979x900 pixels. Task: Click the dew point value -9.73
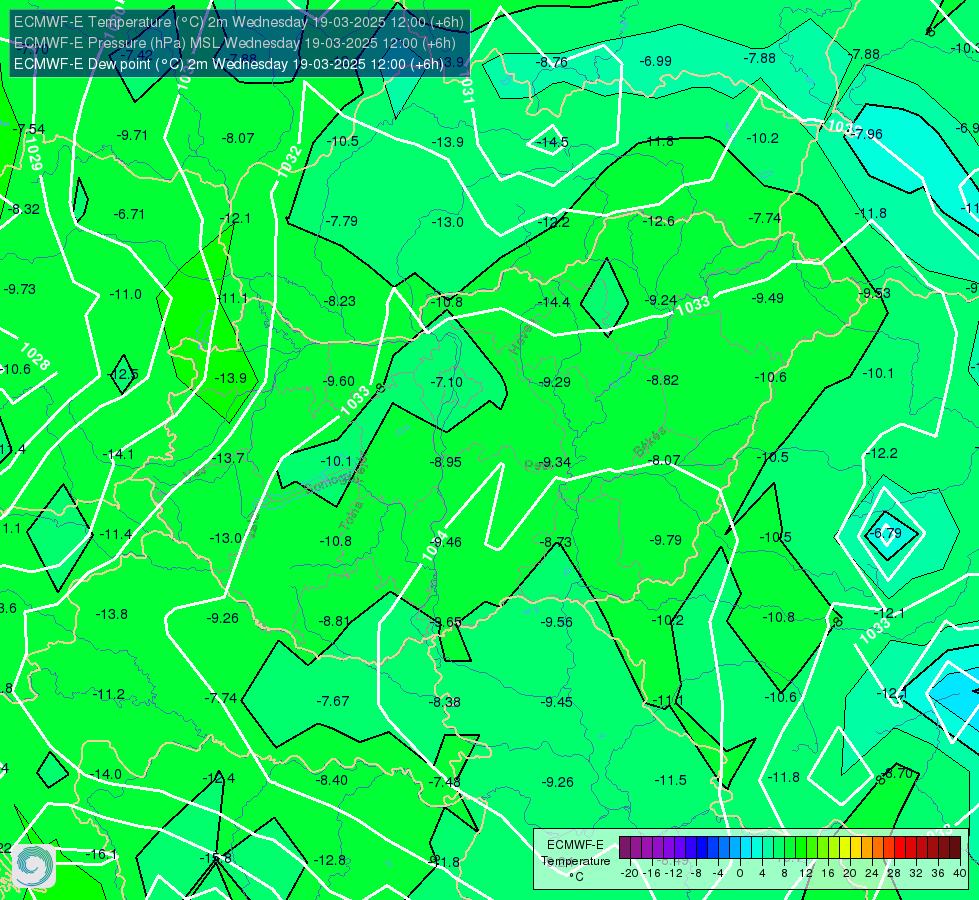pyautogui.click(x=20, y=289)
